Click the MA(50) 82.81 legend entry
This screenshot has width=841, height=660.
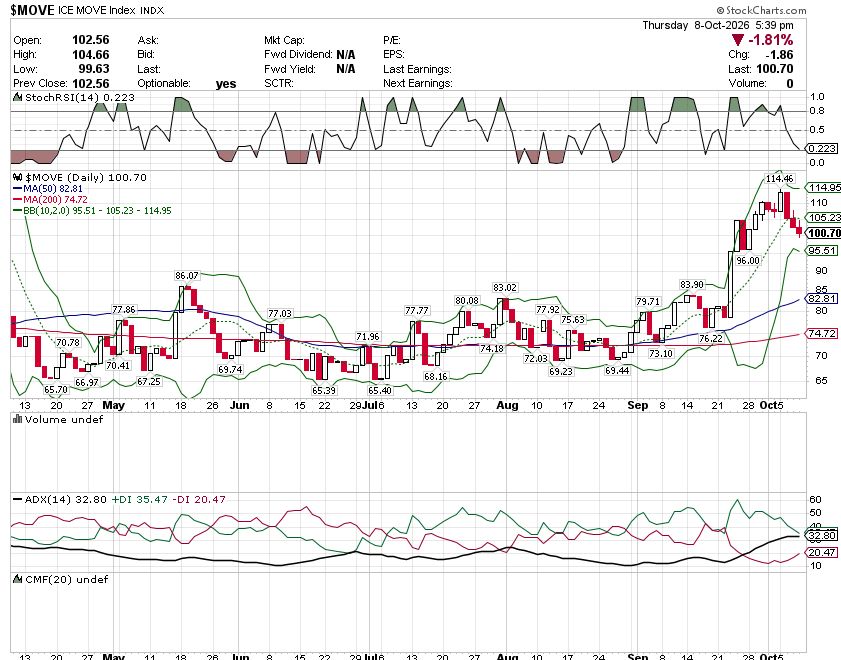point(53,189)
